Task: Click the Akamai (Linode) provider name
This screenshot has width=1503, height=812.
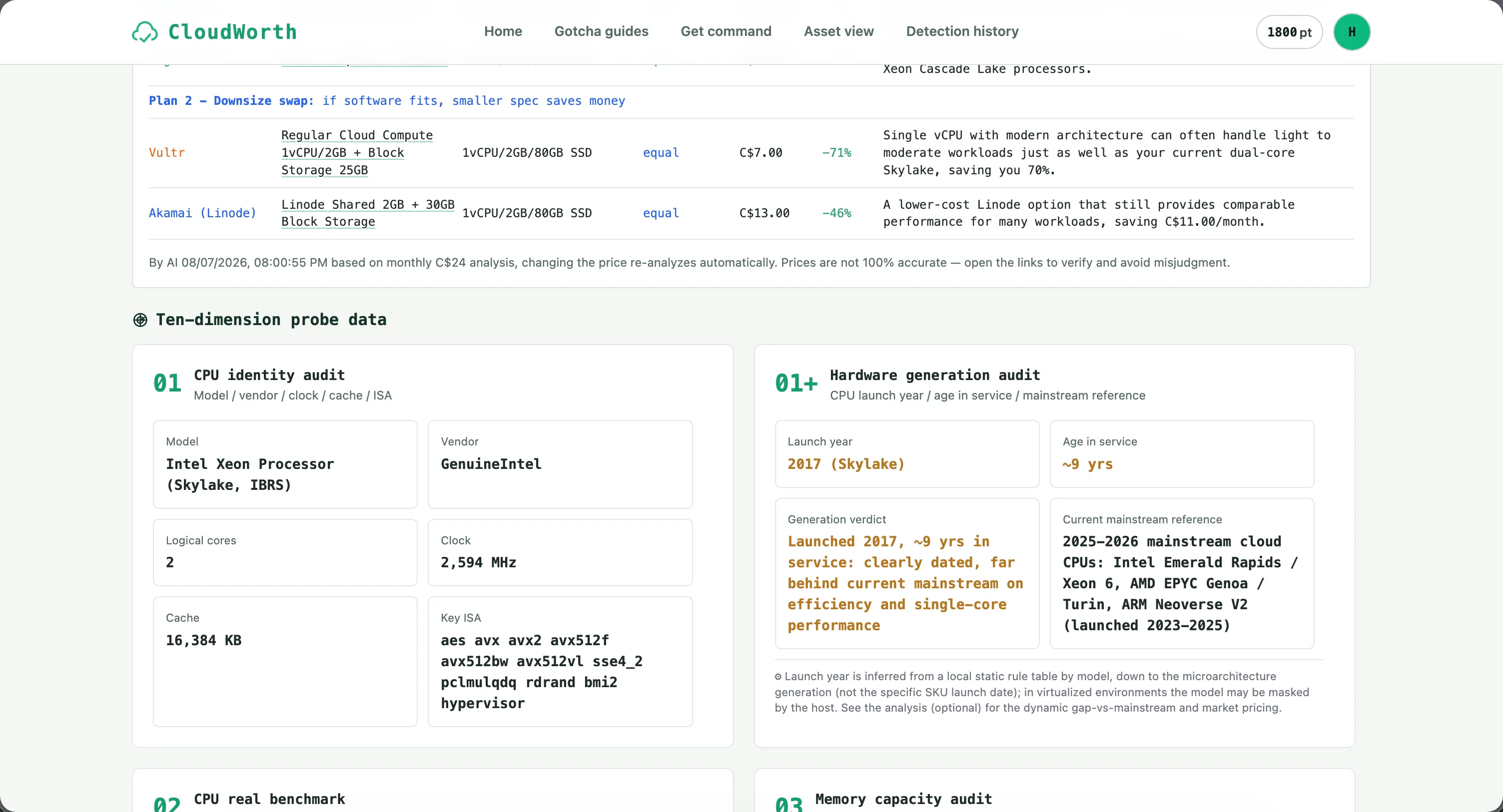Action: tap(202, 213)
